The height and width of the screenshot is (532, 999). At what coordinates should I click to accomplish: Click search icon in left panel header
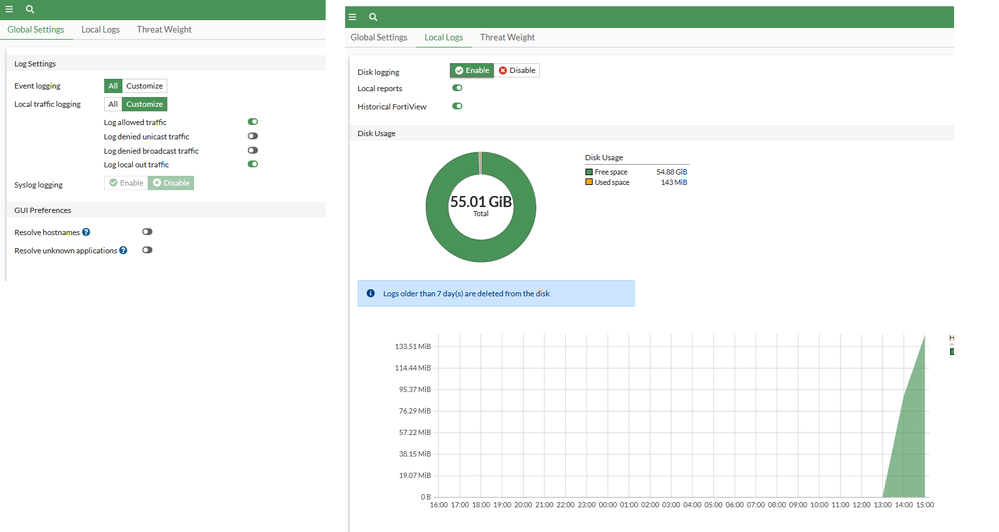(x=30, y=9)
